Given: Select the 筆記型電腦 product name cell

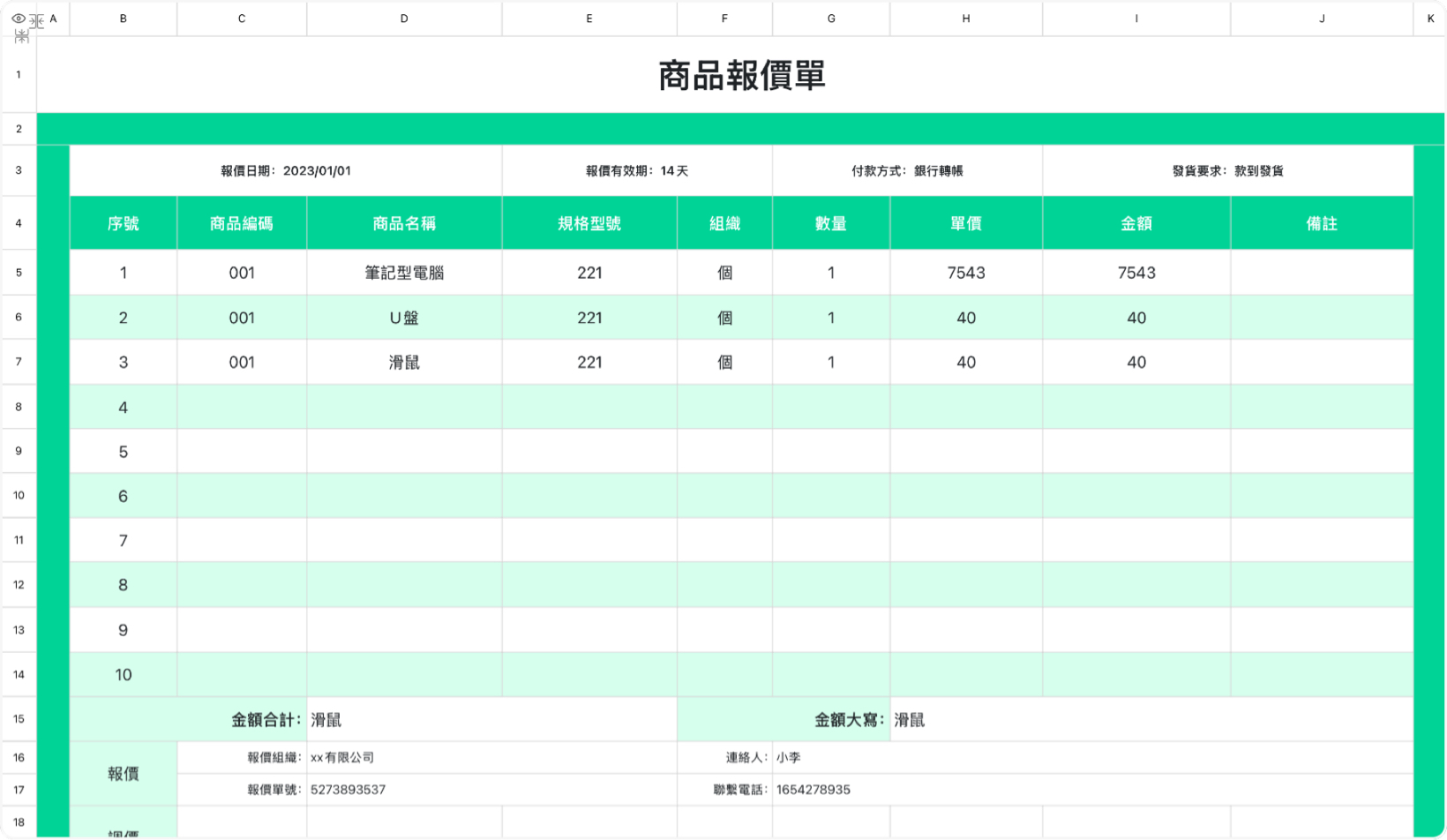Looking at the screenshot, I should [x=404, y=273].
